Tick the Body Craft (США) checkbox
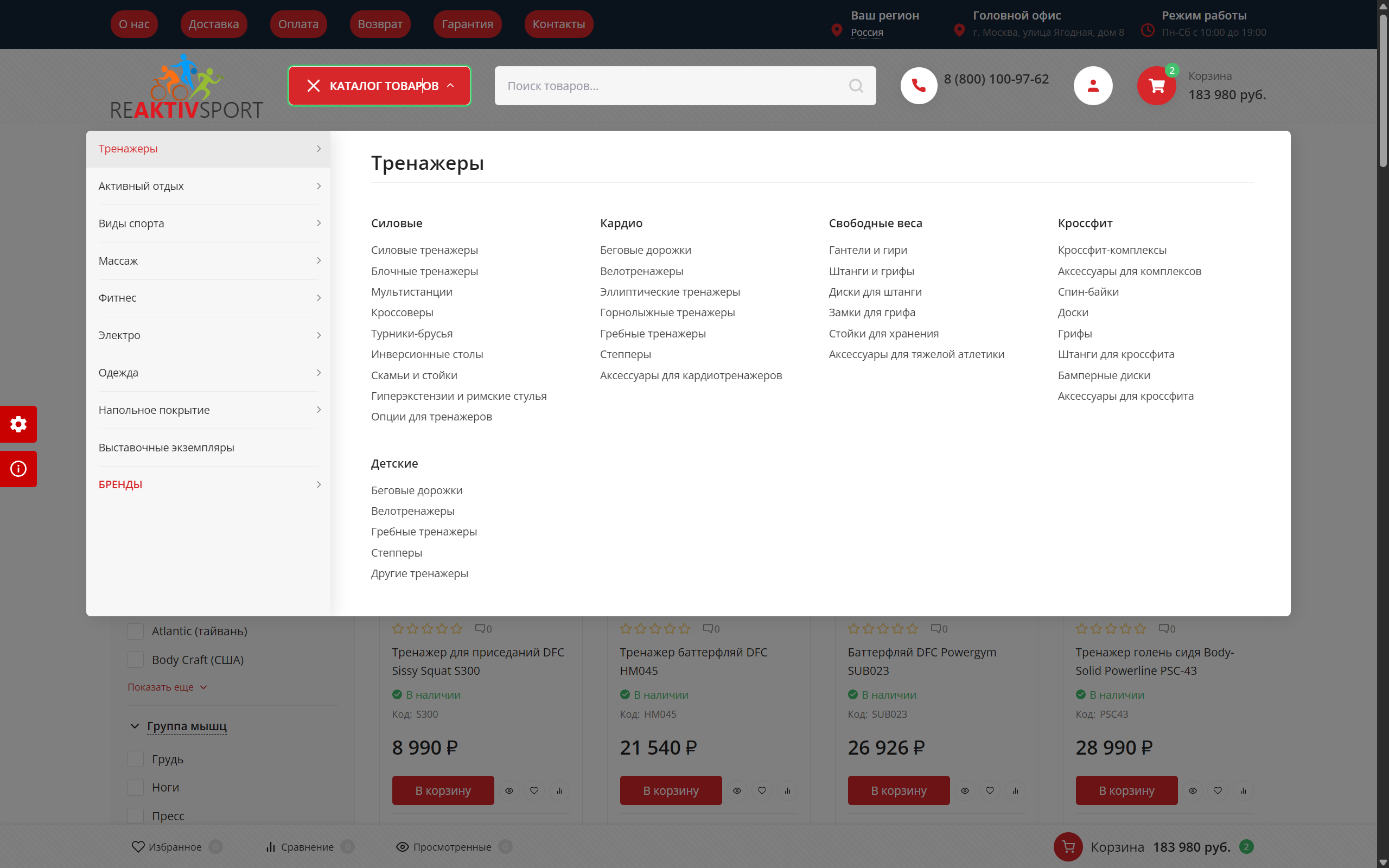Image resolution: width=1389 pixels, height=868 pixels. pos(136,660)
